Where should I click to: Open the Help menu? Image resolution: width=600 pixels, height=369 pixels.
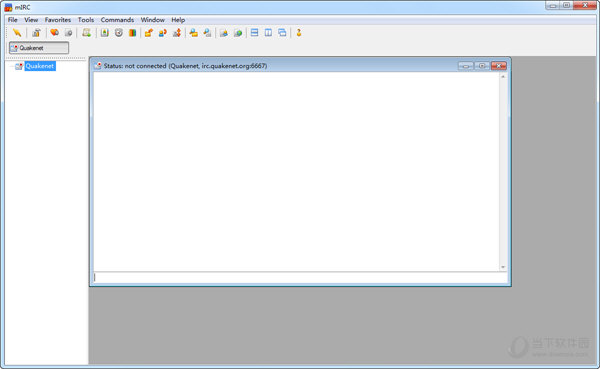pyautogui.click(x=178, y=20)
